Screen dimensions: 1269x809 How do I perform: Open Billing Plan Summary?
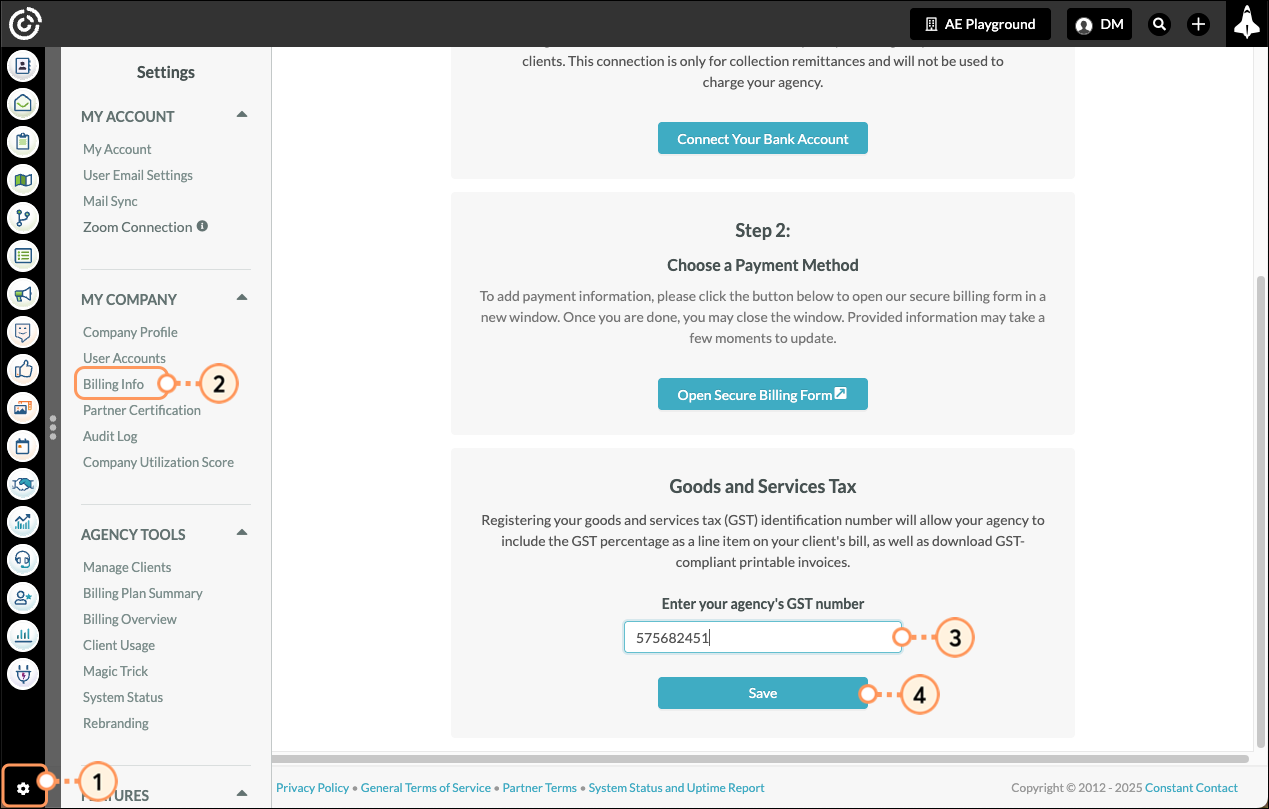tap(143, 593)
